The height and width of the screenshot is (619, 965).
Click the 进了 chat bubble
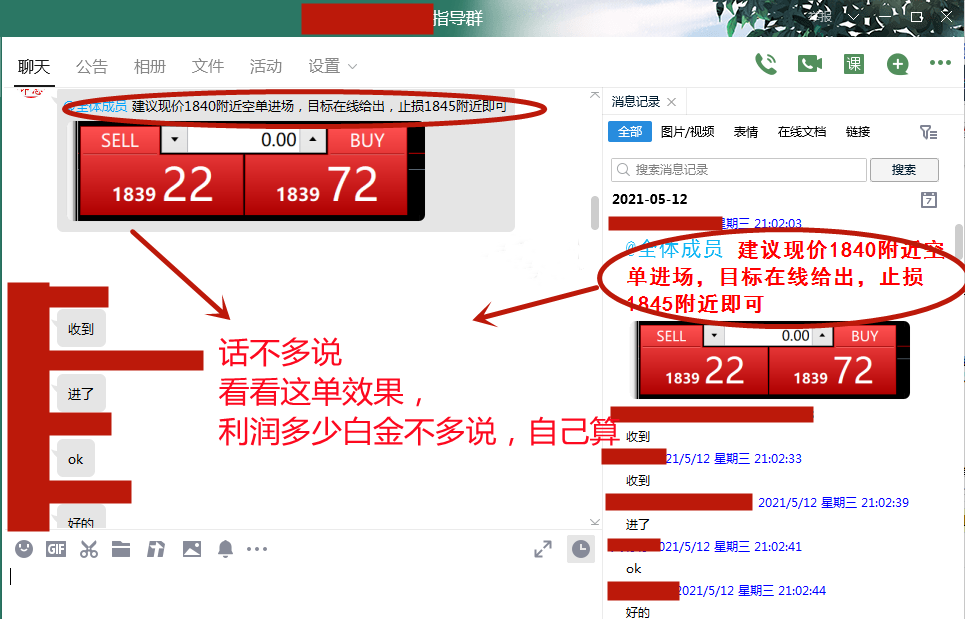pyautogui.click(x=81, y=394)
